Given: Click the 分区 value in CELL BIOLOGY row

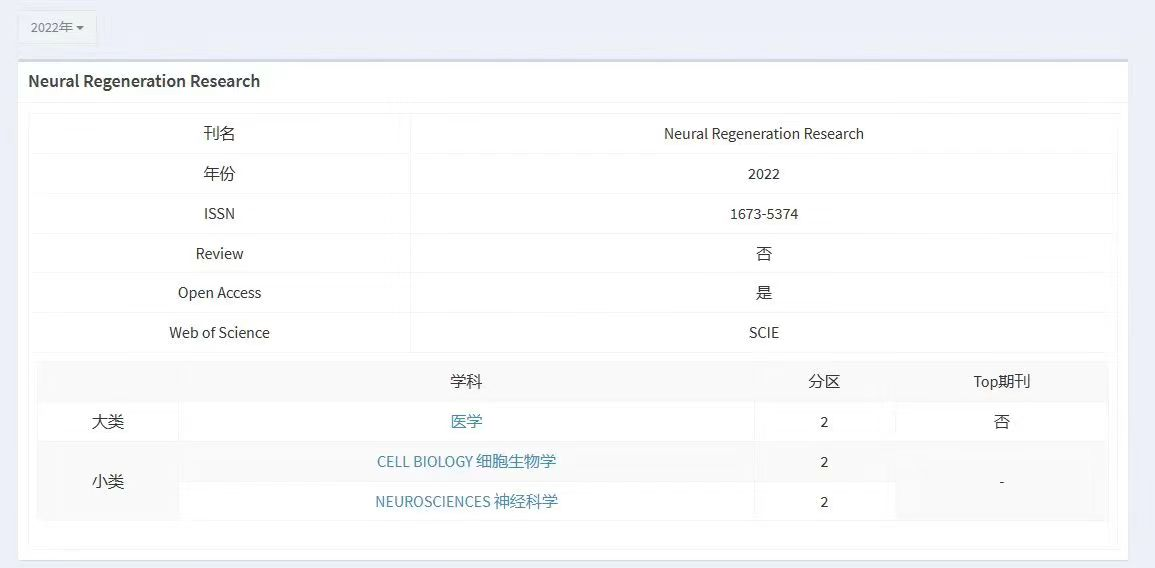Looking at the screenshot, I should (824, 462).
